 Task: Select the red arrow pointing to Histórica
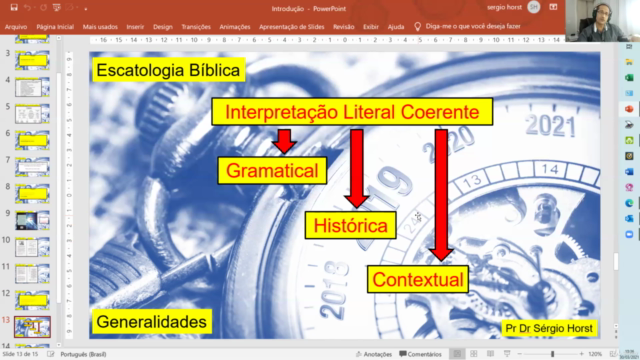[357, 169]
